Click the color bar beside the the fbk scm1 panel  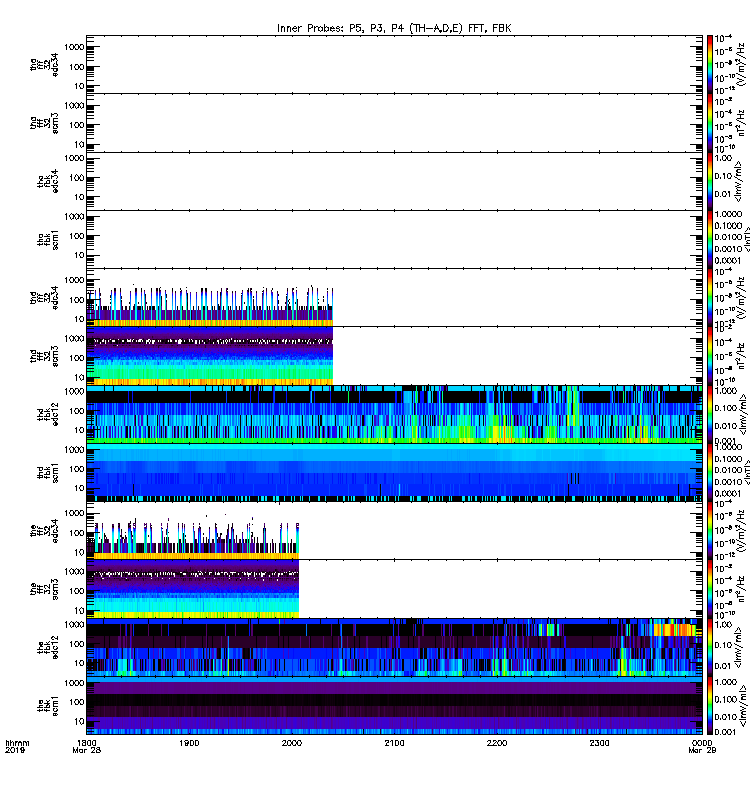coord(710,706)
